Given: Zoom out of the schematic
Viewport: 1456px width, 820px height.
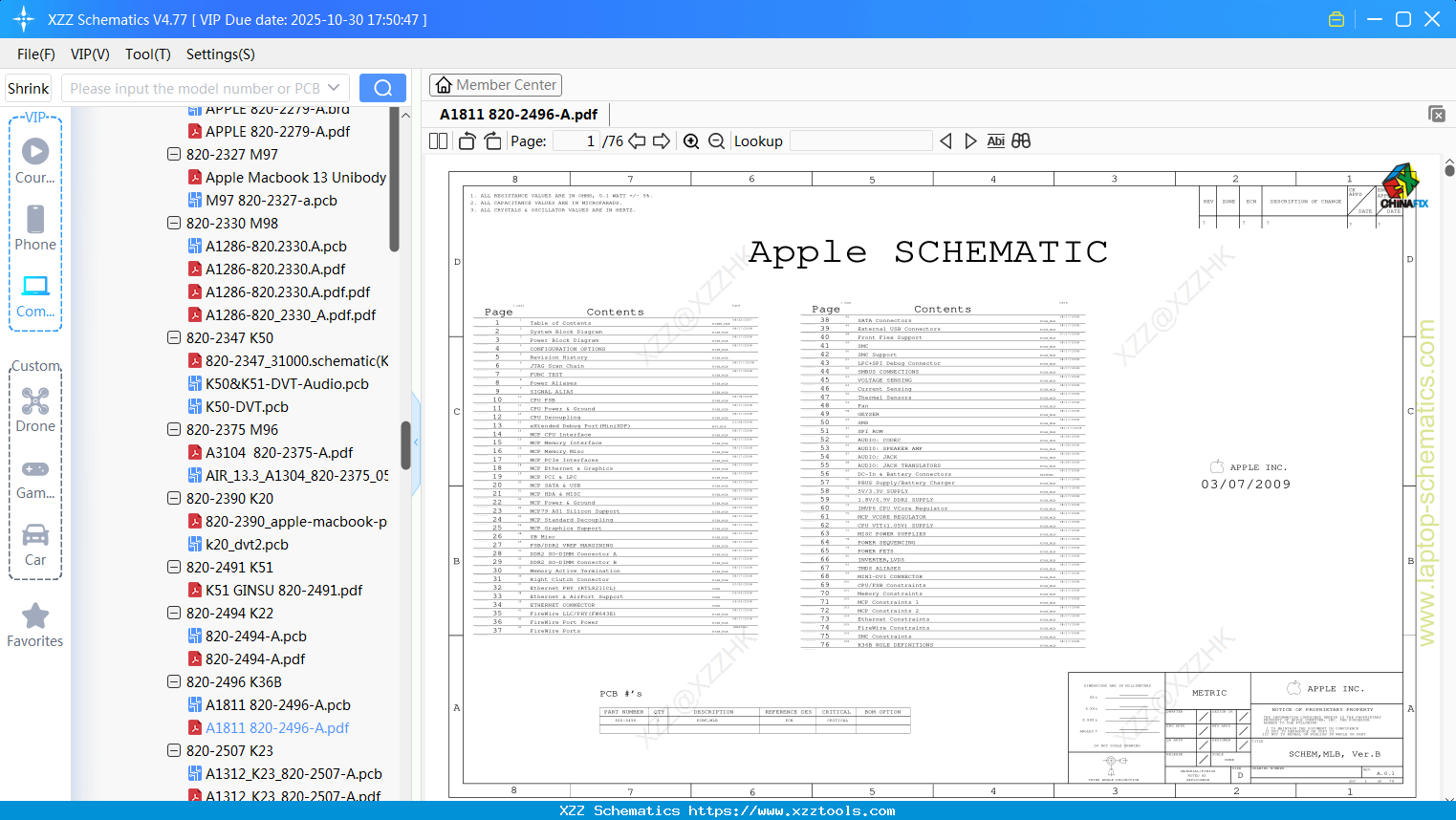Looking at the screenshot, I should coord(717,141).
